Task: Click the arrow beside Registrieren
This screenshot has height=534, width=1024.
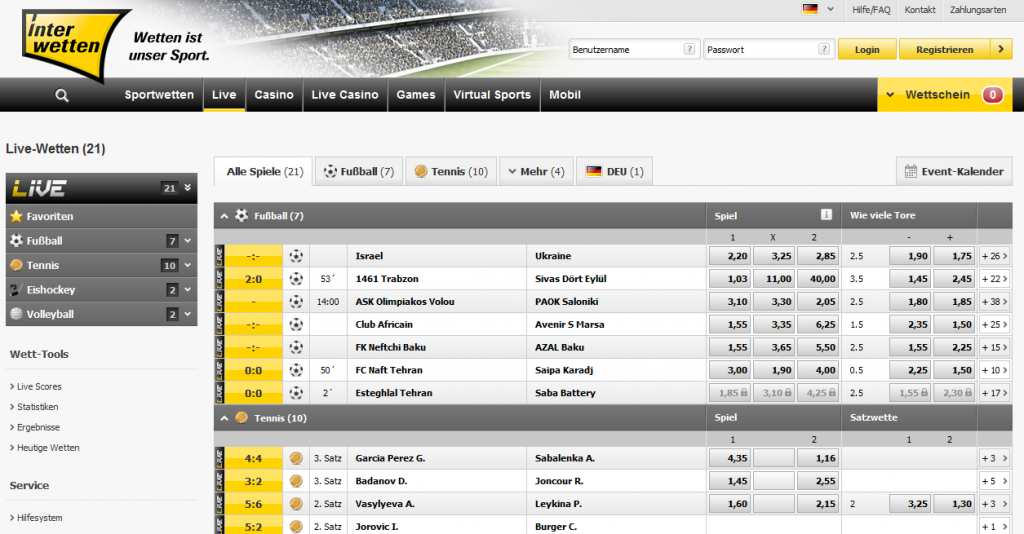Action: tap(1001, 49)
